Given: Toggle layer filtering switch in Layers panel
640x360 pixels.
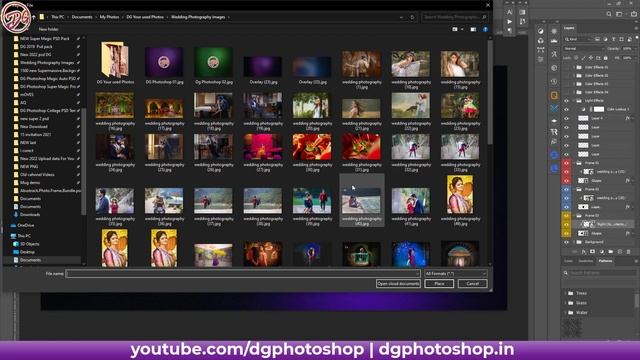Looking at the screenshot, I should tap(637, 38).
